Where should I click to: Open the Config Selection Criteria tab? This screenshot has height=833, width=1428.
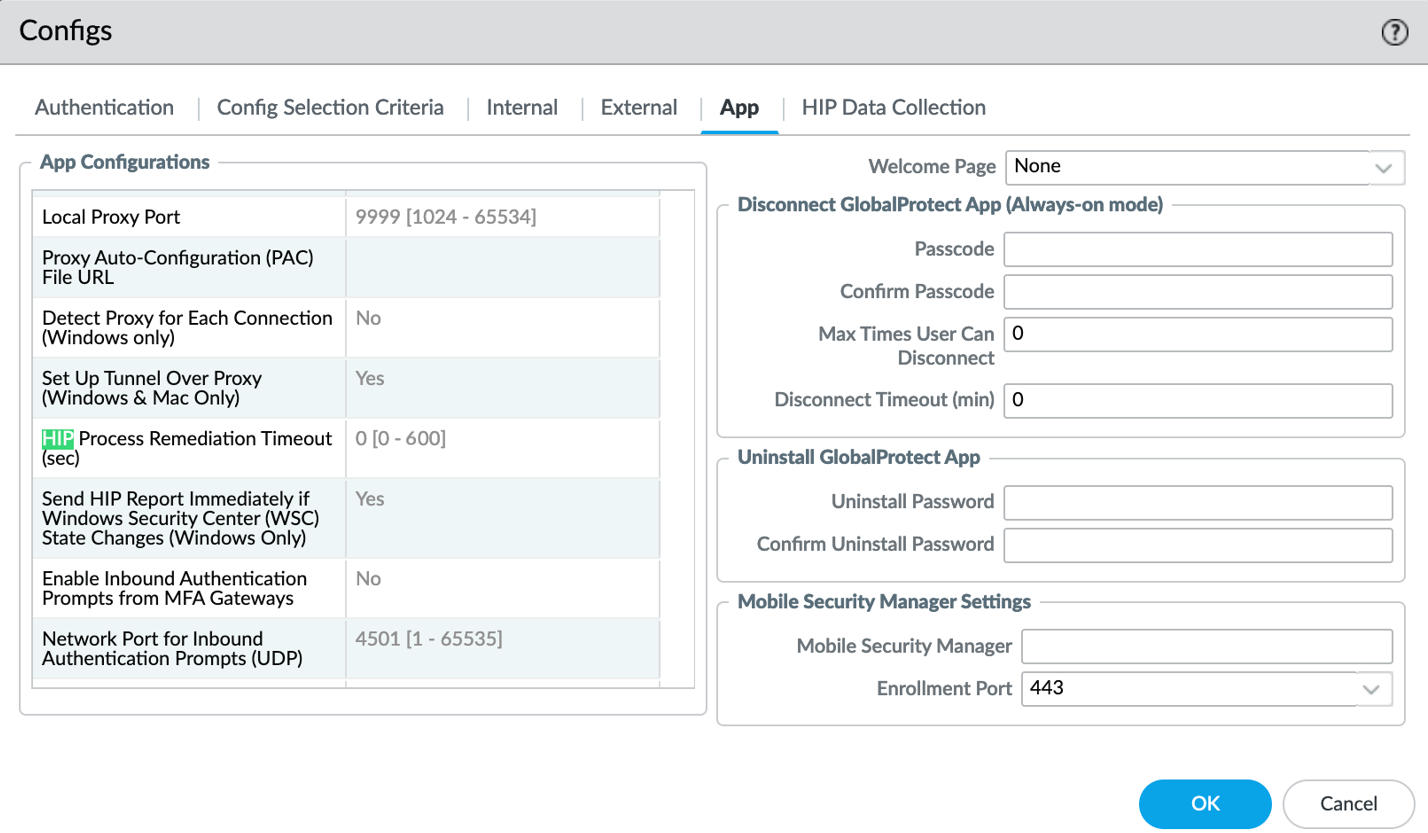330,108
